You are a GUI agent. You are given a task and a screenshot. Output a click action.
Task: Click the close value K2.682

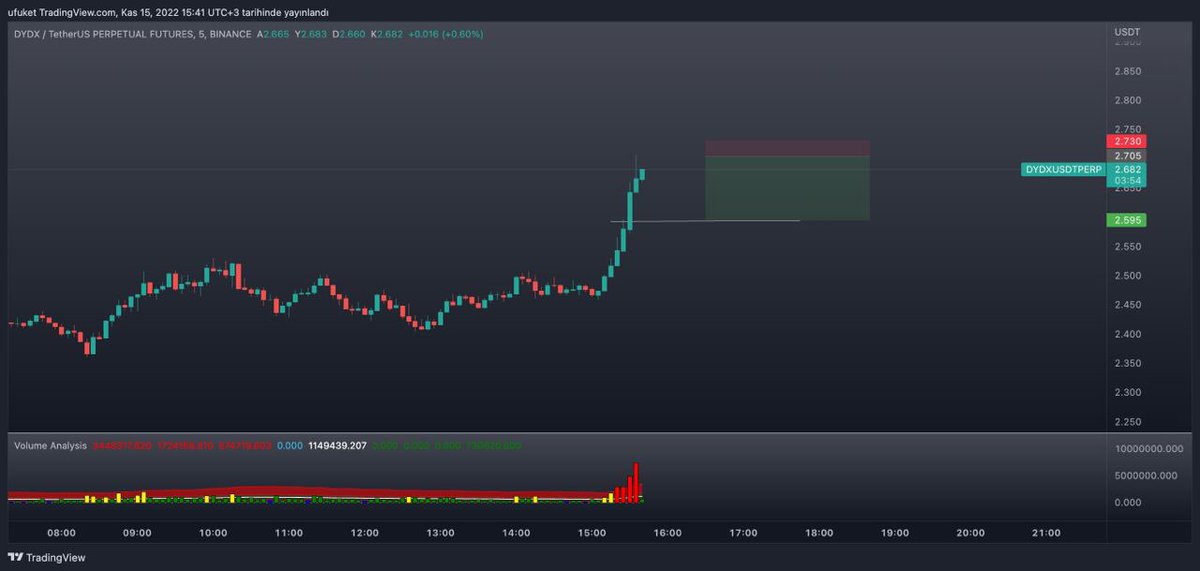(x=387, y=34)
